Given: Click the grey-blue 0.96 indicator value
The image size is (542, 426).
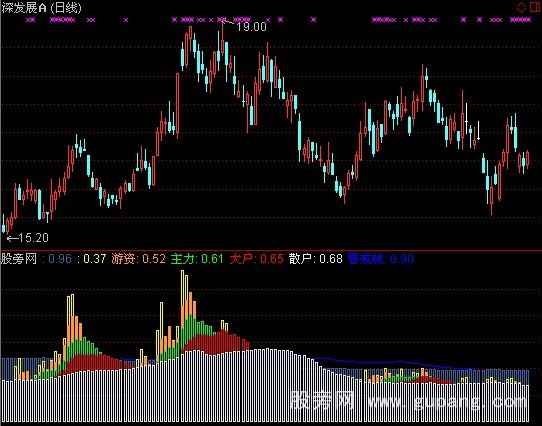Looking at the screenshot, I should 60,259.
